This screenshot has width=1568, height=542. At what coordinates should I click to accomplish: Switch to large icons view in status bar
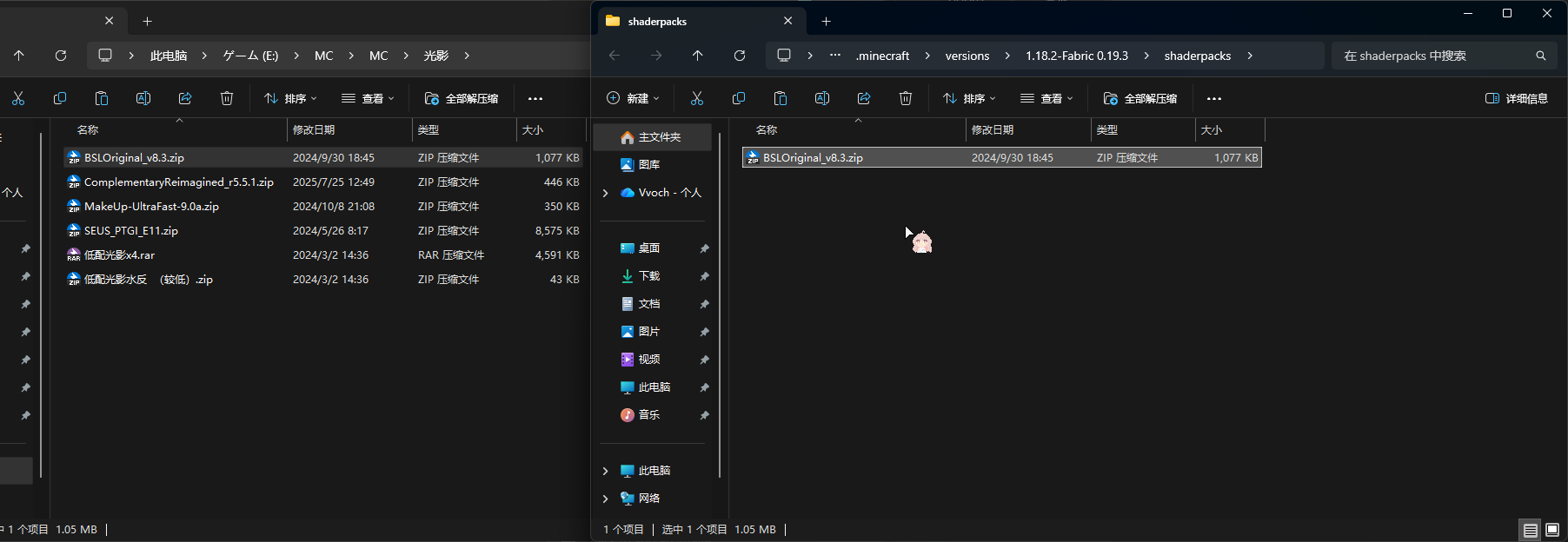(x=1552, y=530)
